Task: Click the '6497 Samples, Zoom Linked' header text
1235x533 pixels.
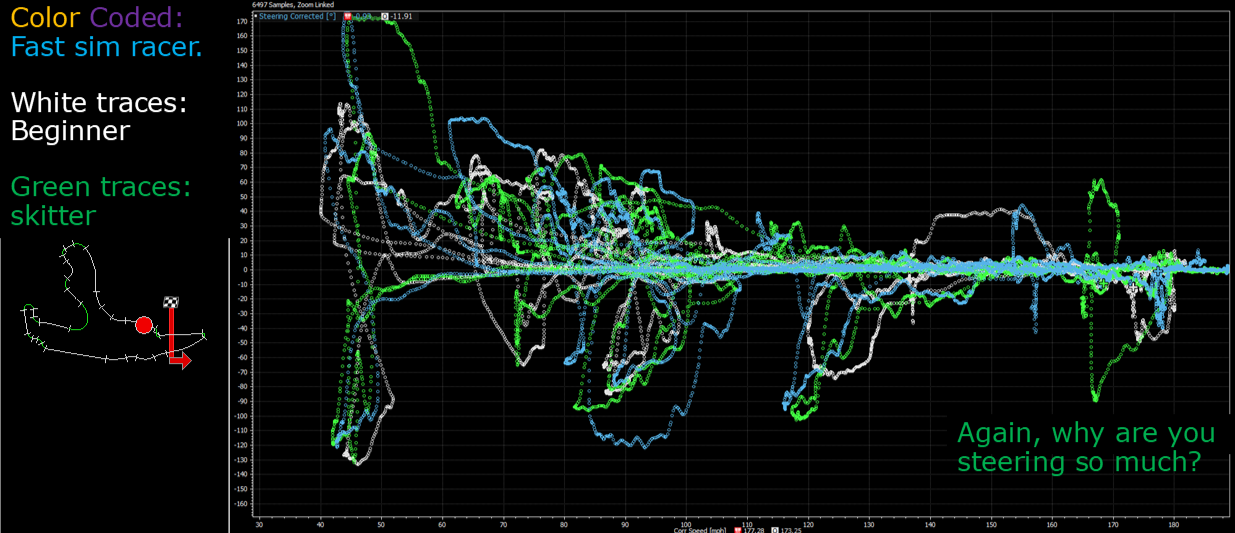Action: tap(293, 5)
